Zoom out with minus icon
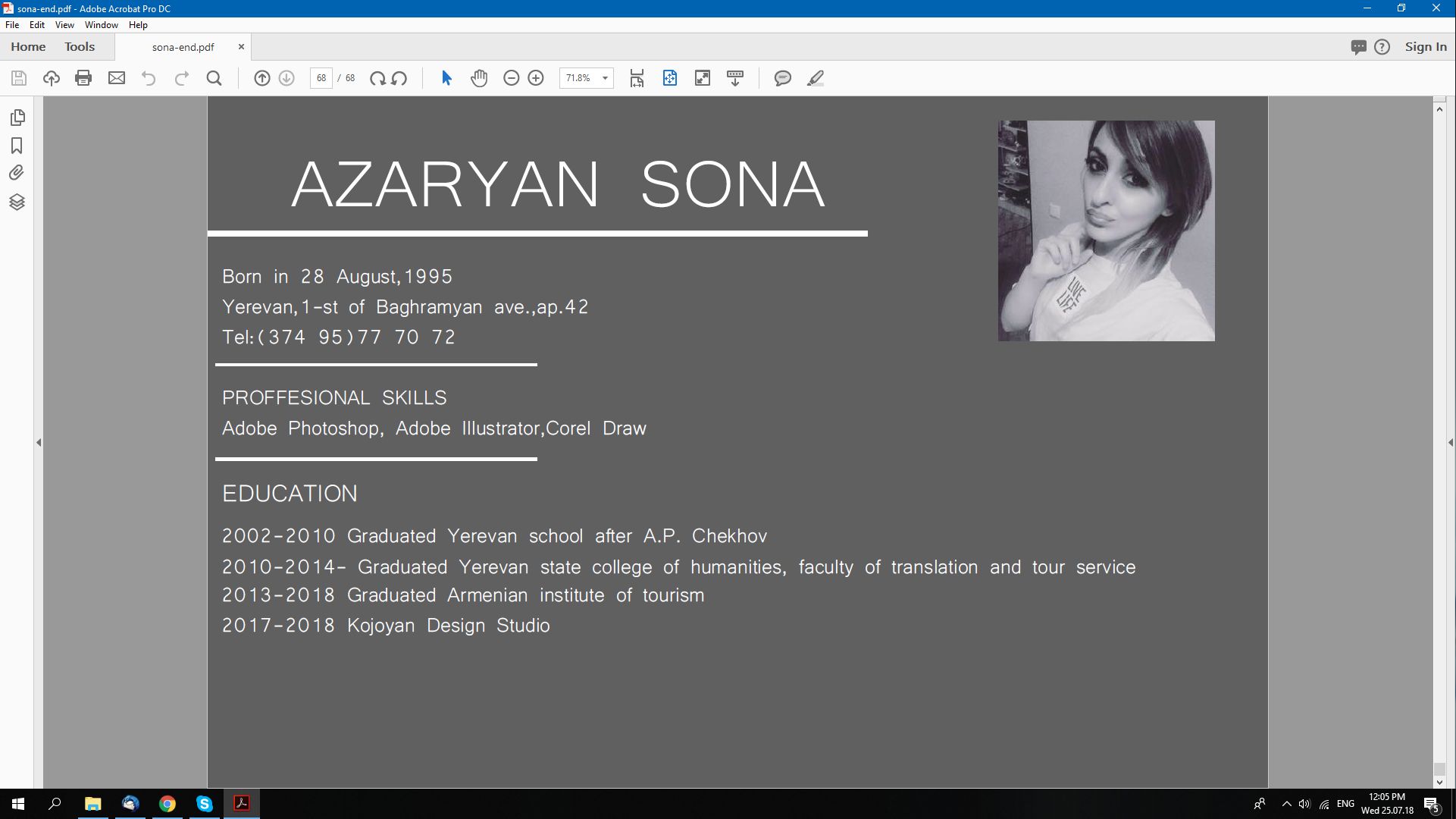 click(x=512, y=78)
